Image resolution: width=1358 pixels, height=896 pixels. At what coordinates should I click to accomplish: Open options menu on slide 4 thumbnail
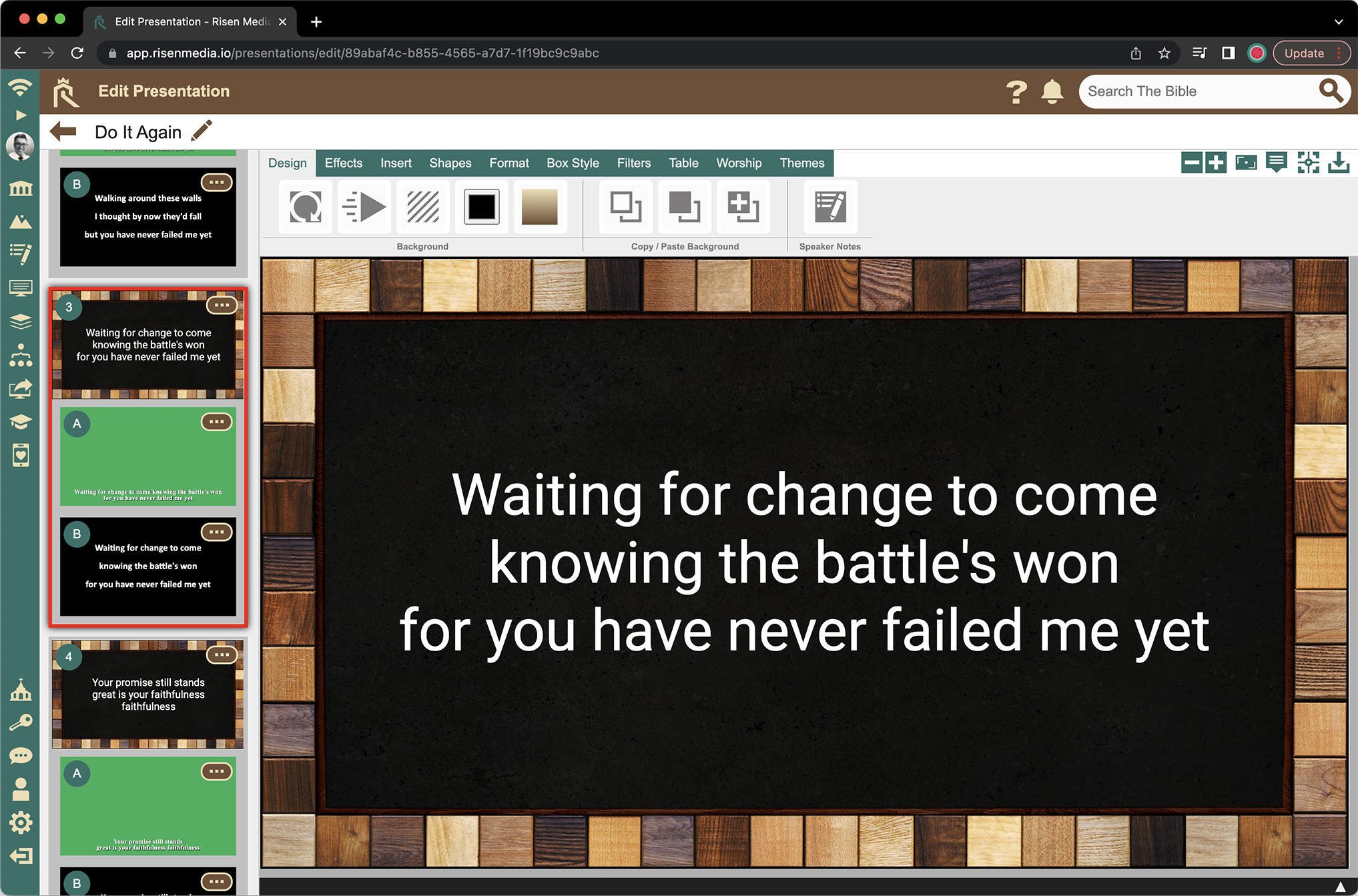click(x=222, y=654)
